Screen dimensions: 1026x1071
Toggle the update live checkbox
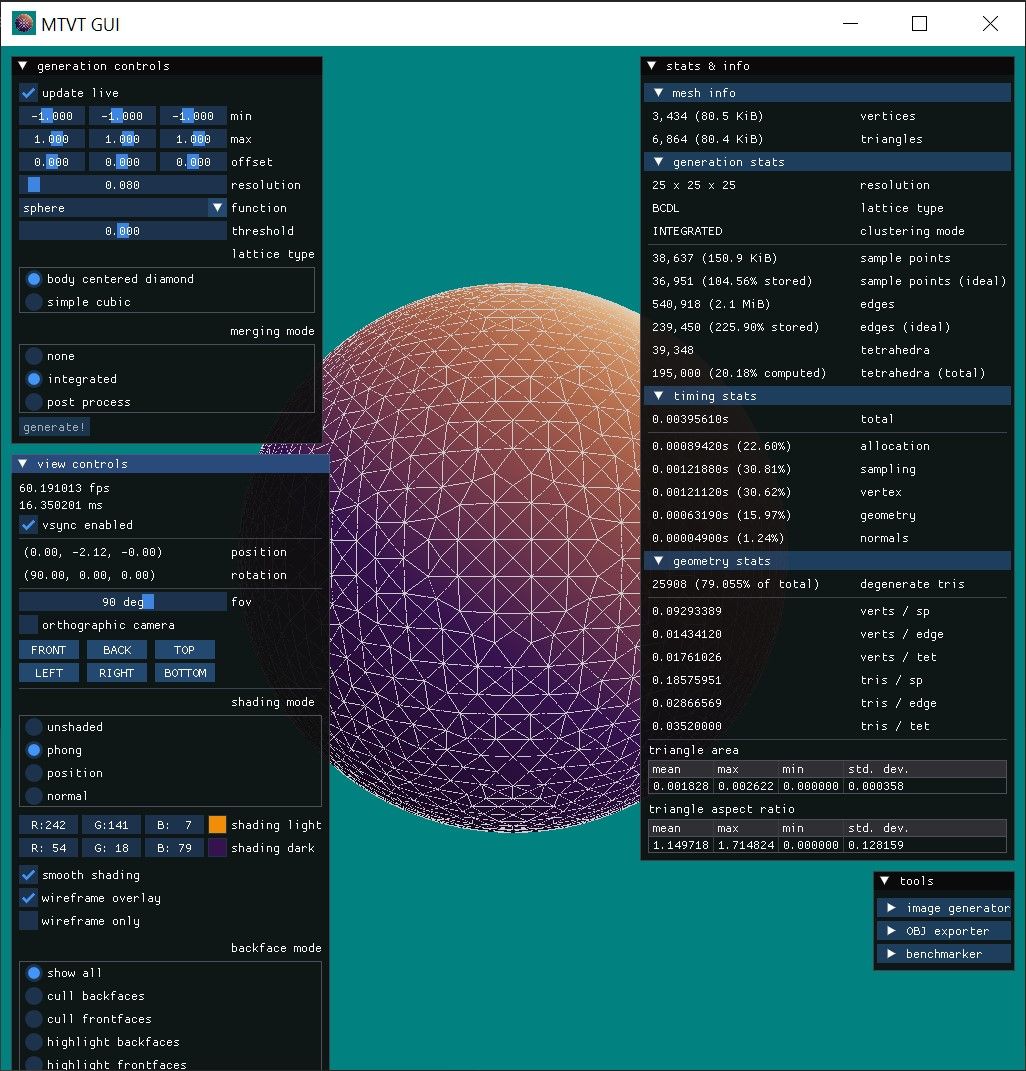point(28,93)
